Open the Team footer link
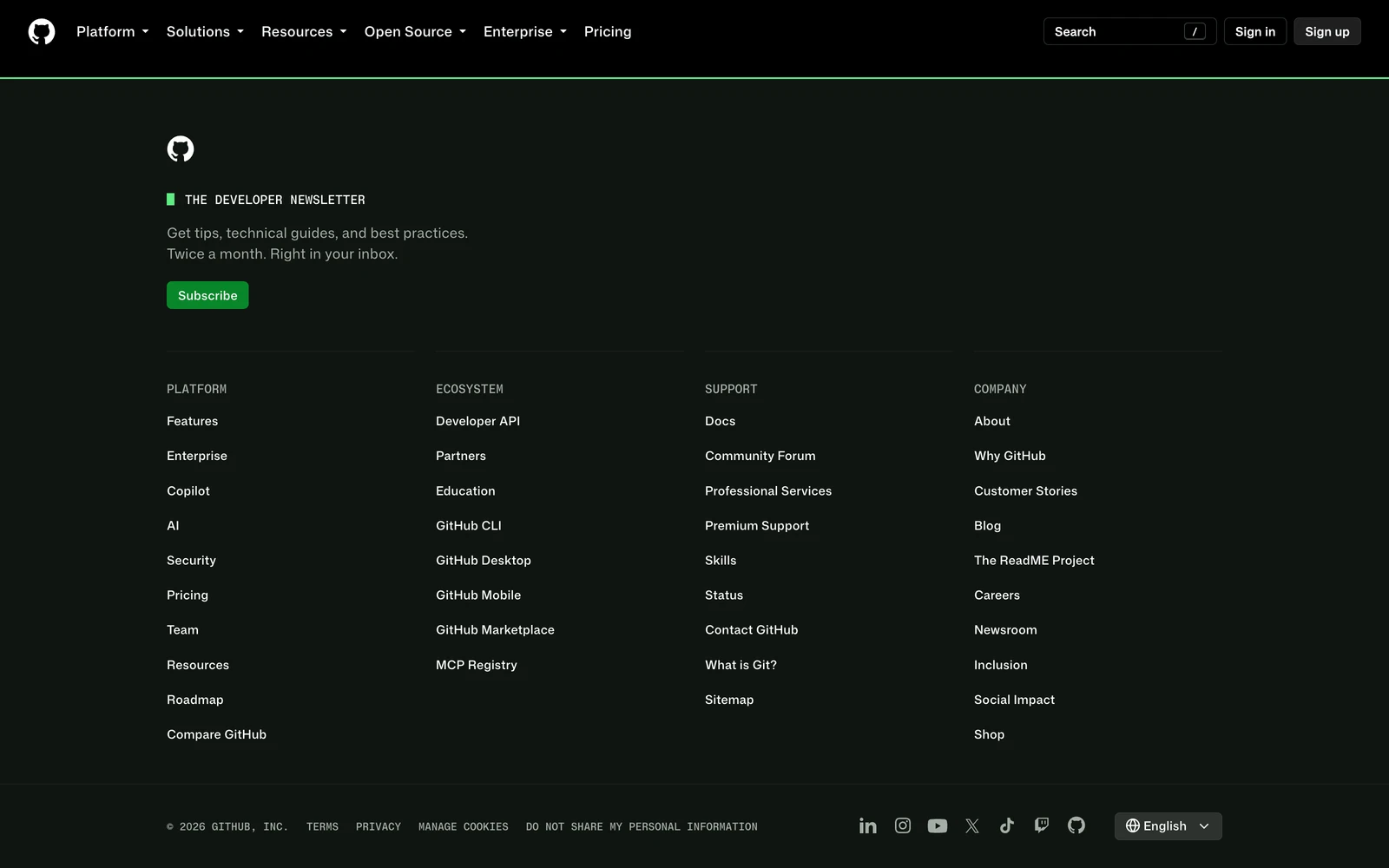The width and height of the screenshot is (1389, 868). (x=182, y=629)
